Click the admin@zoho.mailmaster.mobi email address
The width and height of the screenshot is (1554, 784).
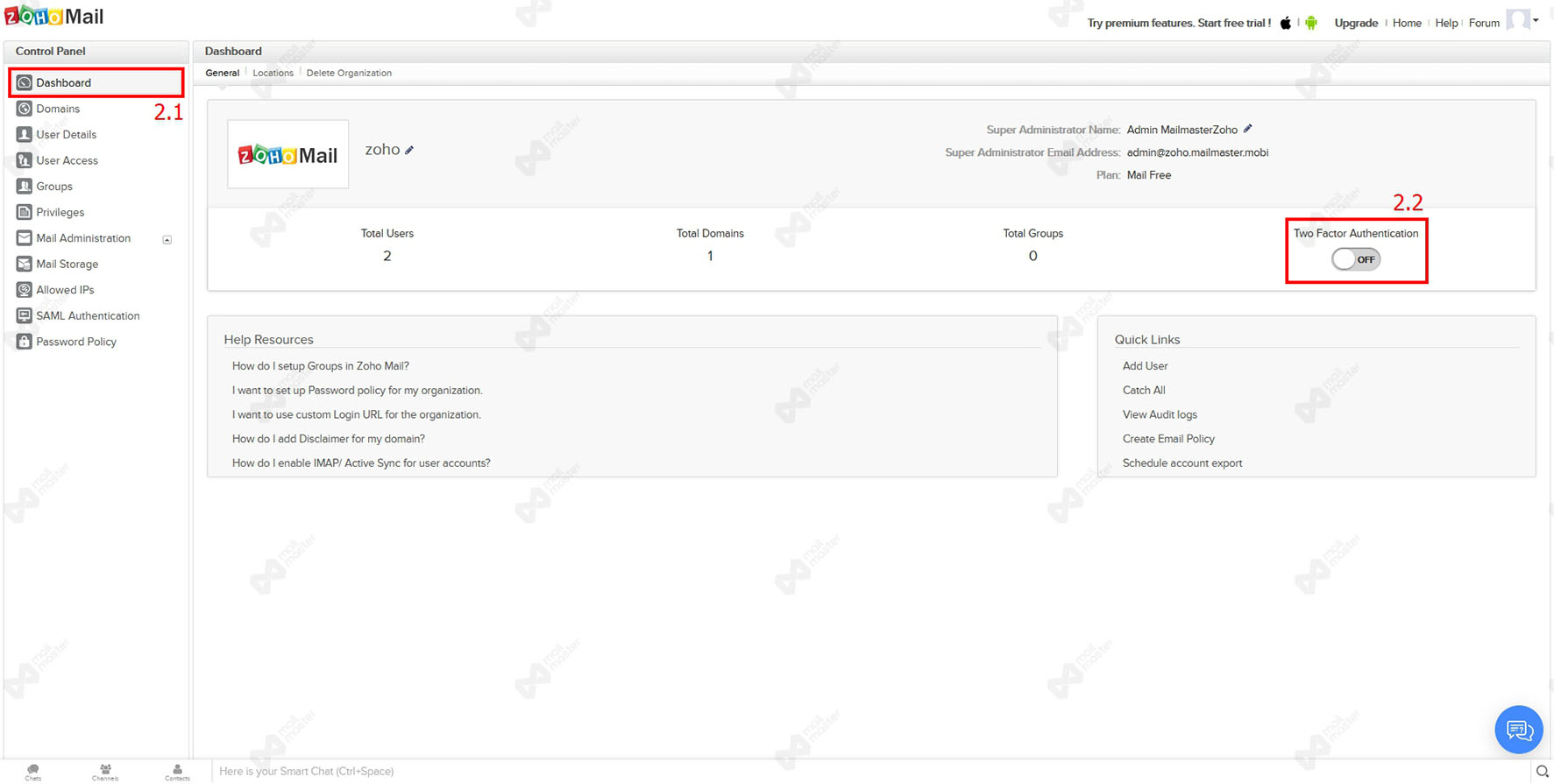pyautogui.click(x=1197, y=152)
